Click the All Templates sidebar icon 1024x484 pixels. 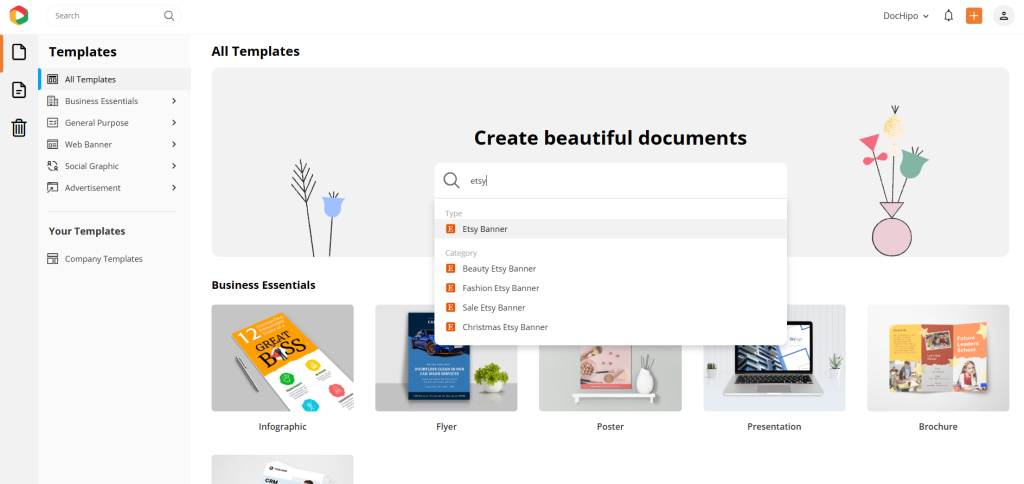pos(53,79)
